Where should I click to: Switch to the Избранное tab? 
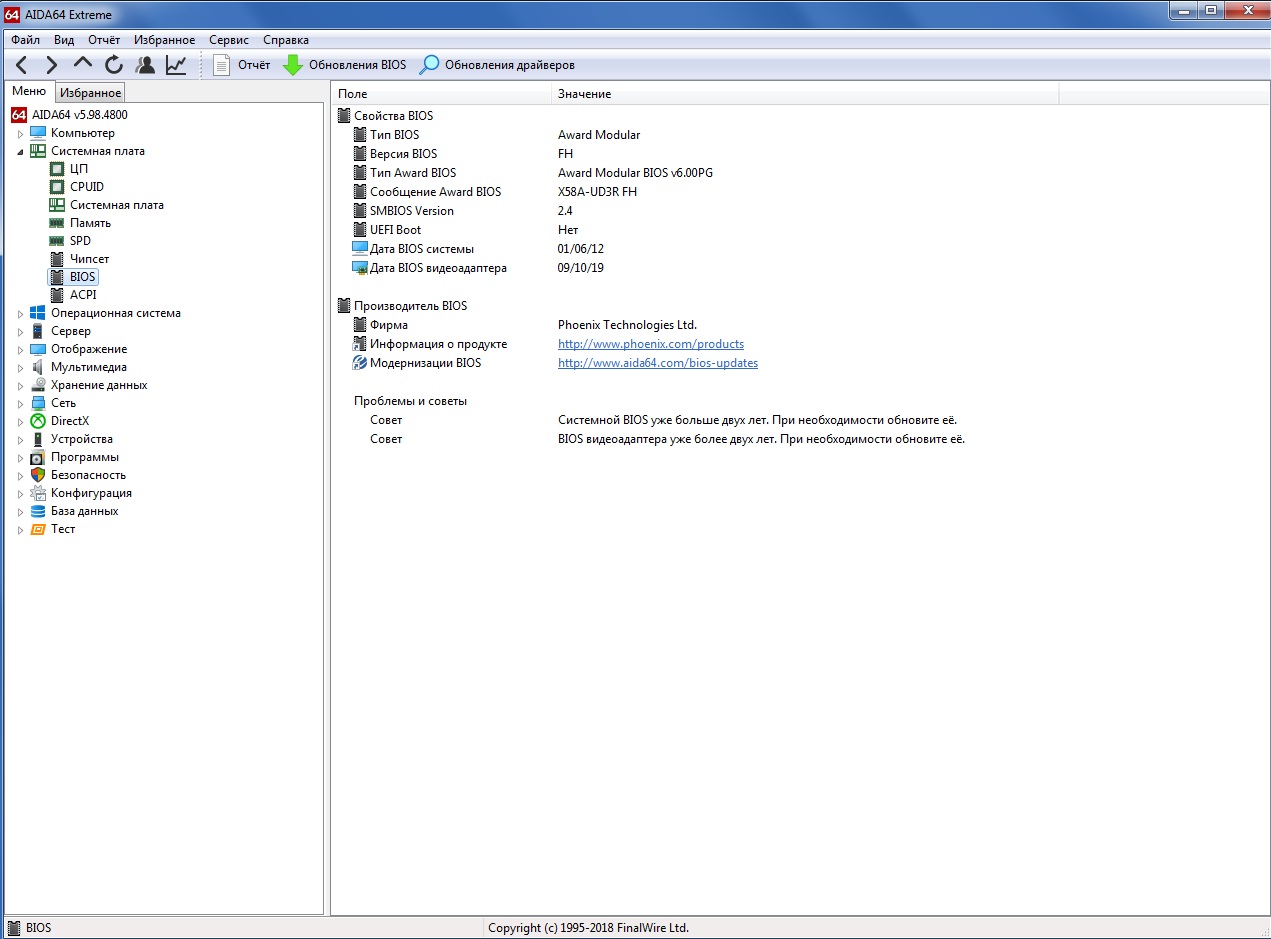(x=90, y=93)
